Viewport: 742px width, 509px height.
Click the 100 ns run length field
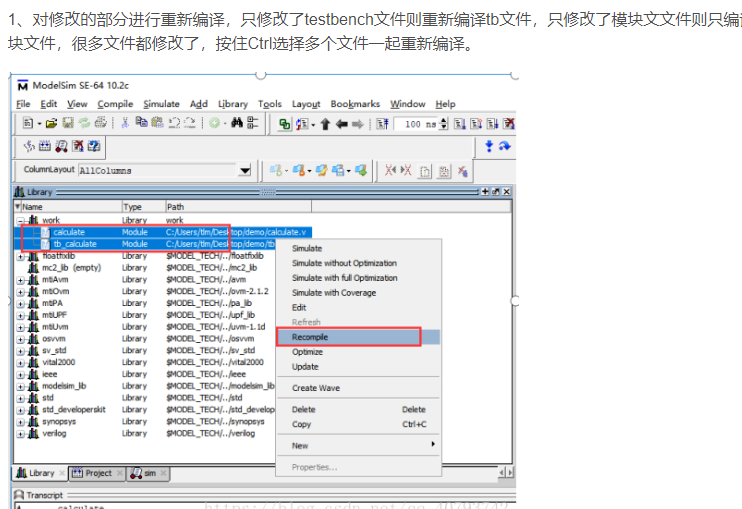pyautogui.click(x=416, y=124)
